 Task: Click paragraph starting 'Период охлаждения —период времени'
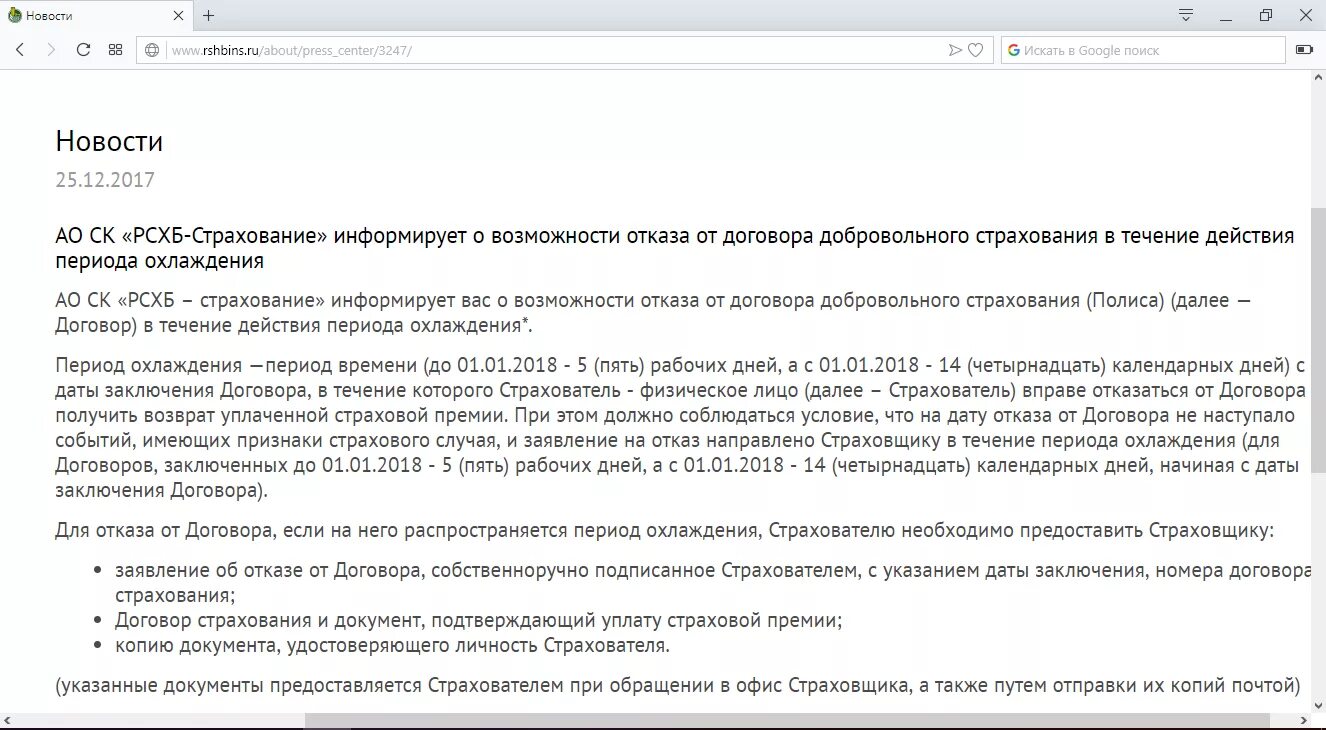(x=680, y=428)
